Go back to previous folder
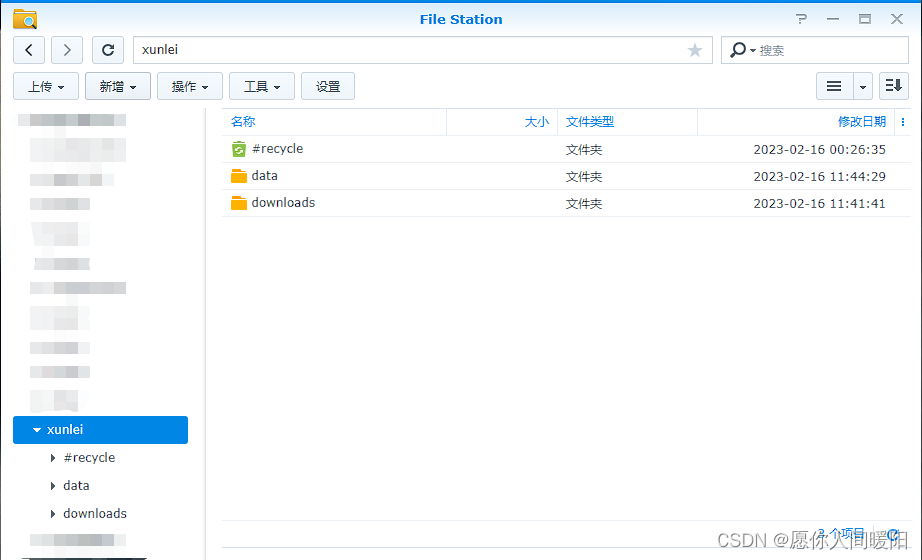 click(29, 50)
